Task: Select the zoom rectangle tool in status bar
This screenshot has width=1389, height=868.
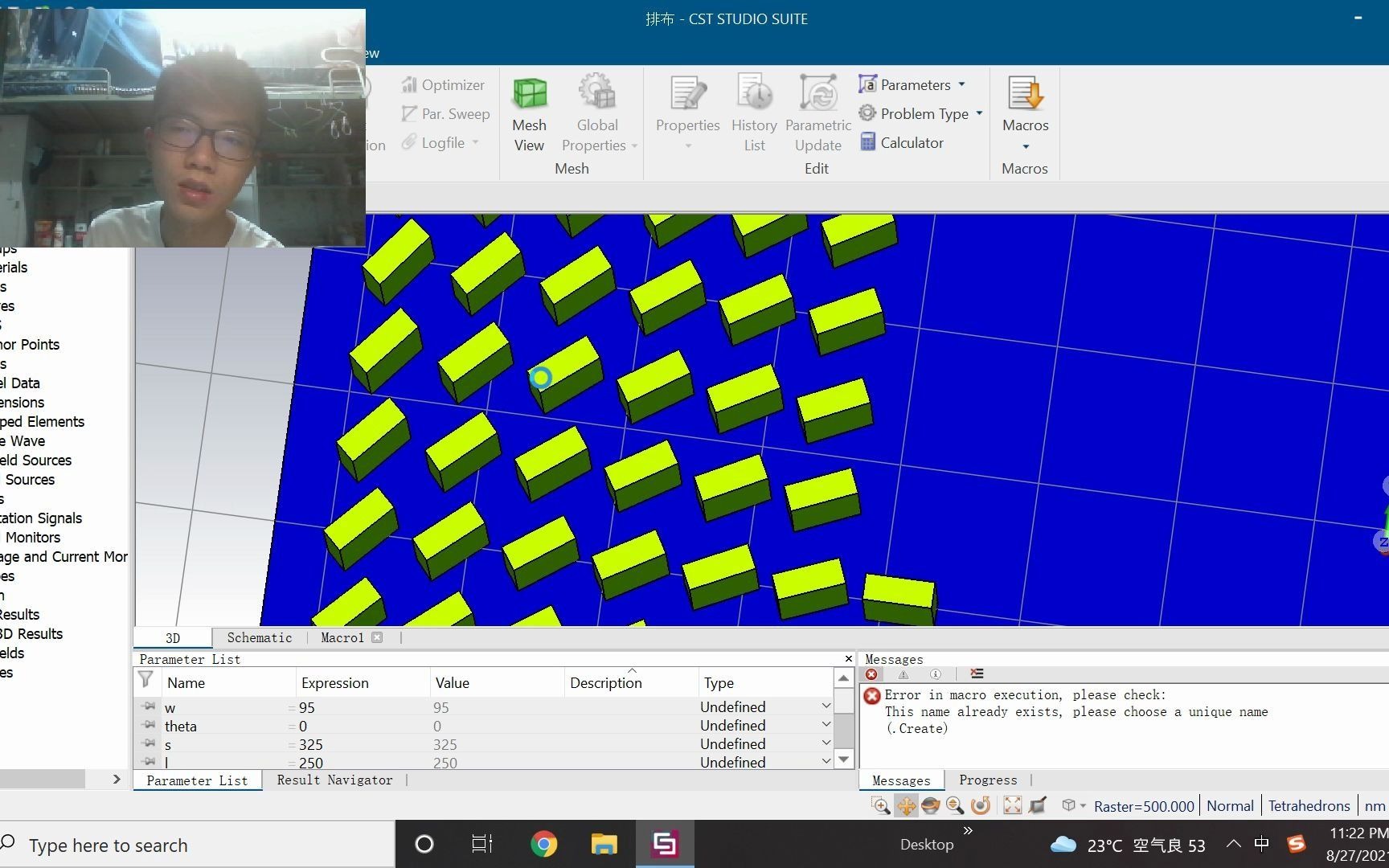Action: (881, 805)
